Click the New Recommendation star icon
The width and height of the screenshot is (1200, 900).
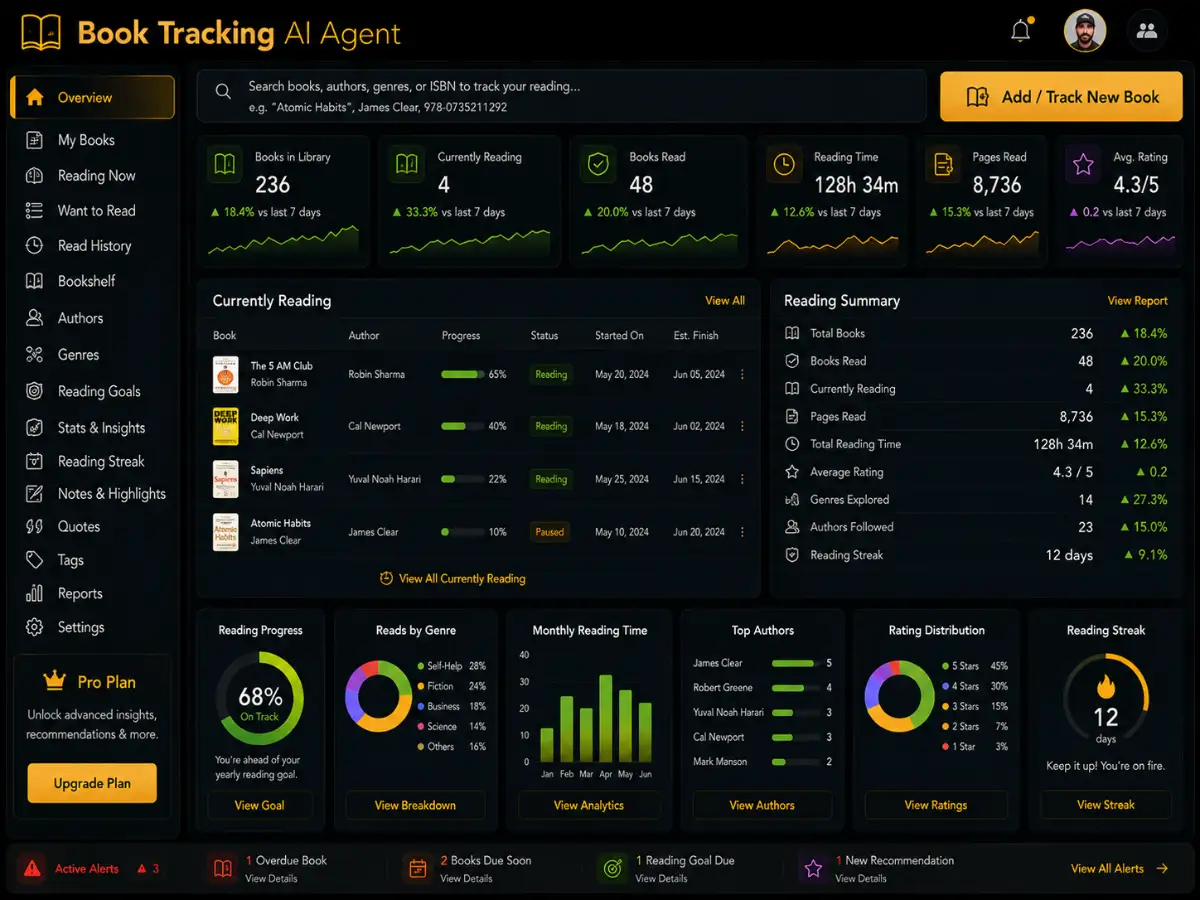pyautogui.click(x=813, y=868)
